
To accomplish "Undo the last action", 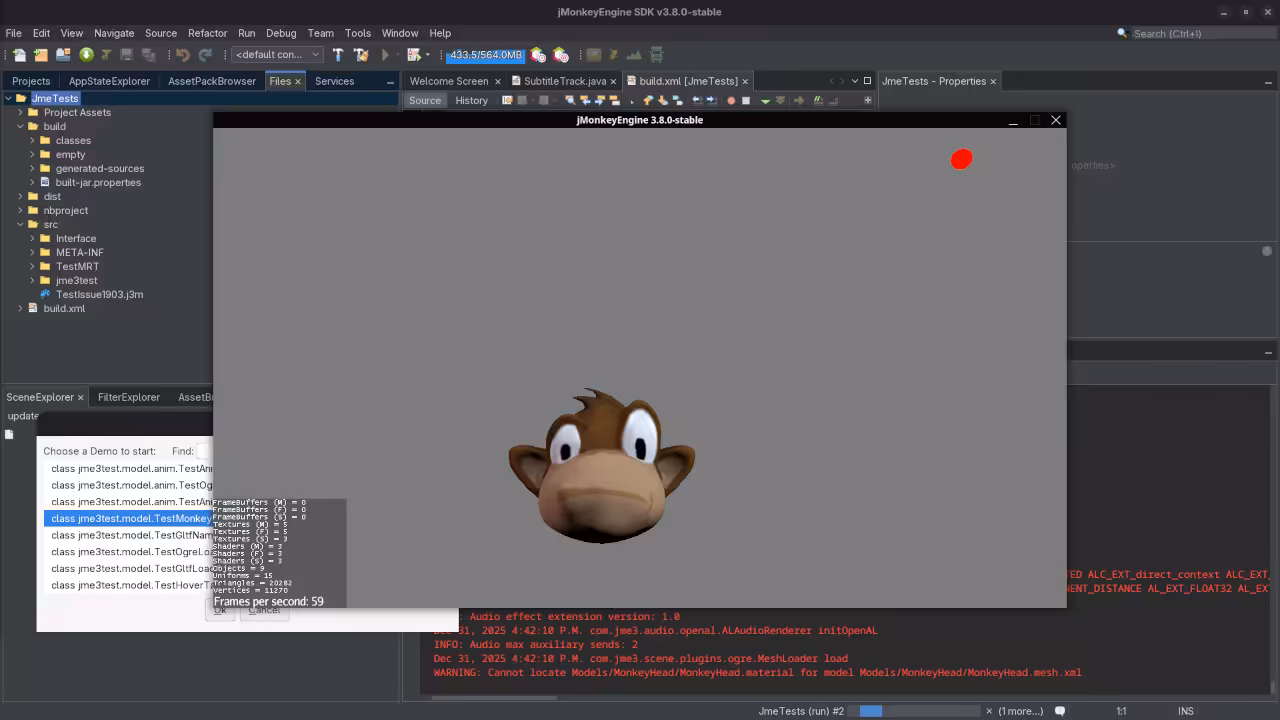I will click(183, 55).
